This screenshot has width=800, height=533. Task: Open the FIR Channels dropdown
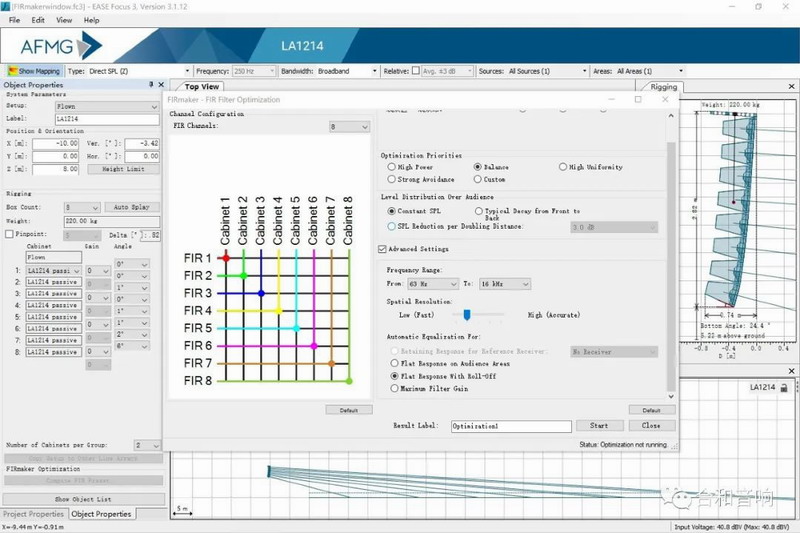(x=350, y=127)
